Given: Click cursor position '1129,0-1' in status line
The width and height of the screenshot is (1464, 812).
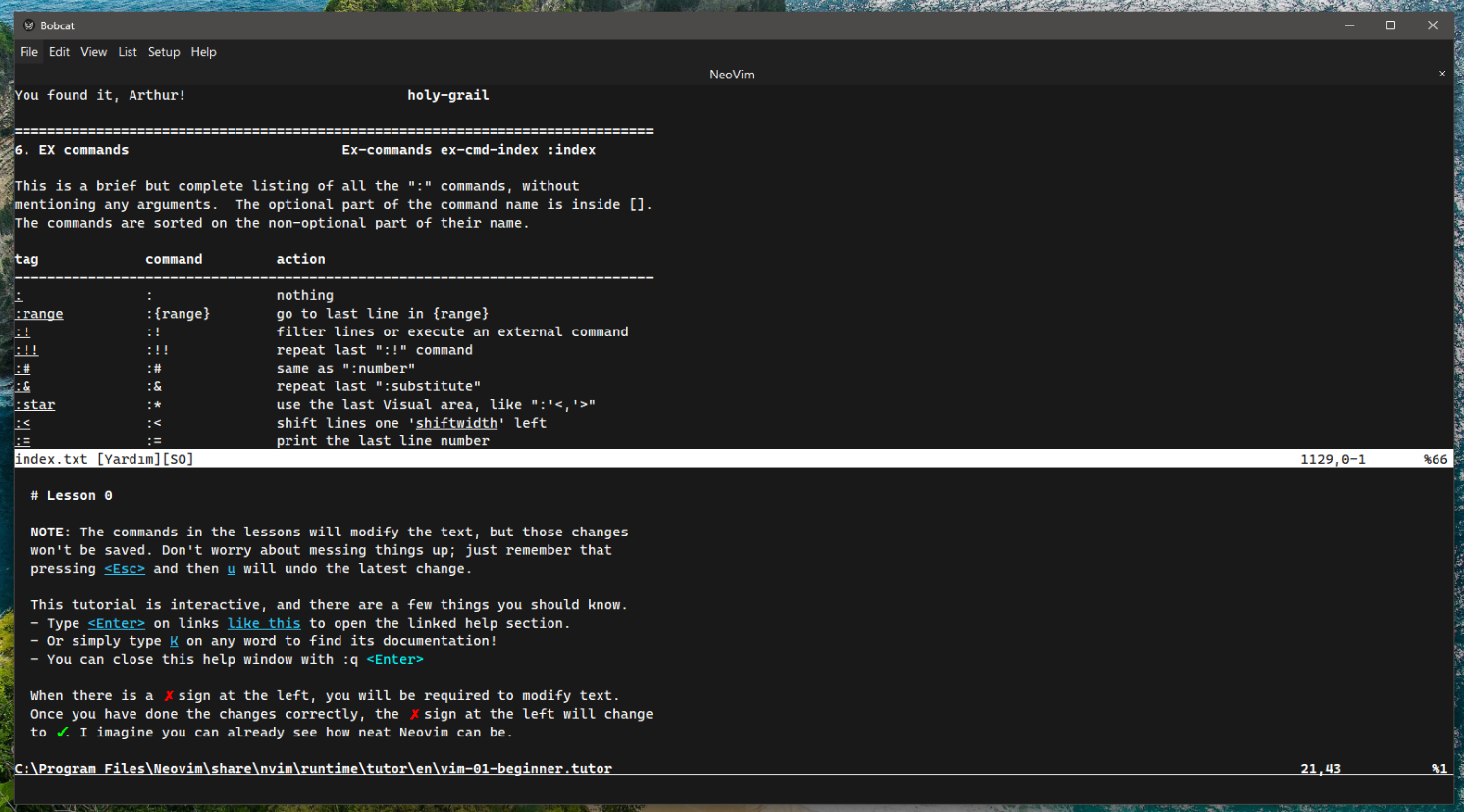Looking at the screenshot, I should (1333, 459).
